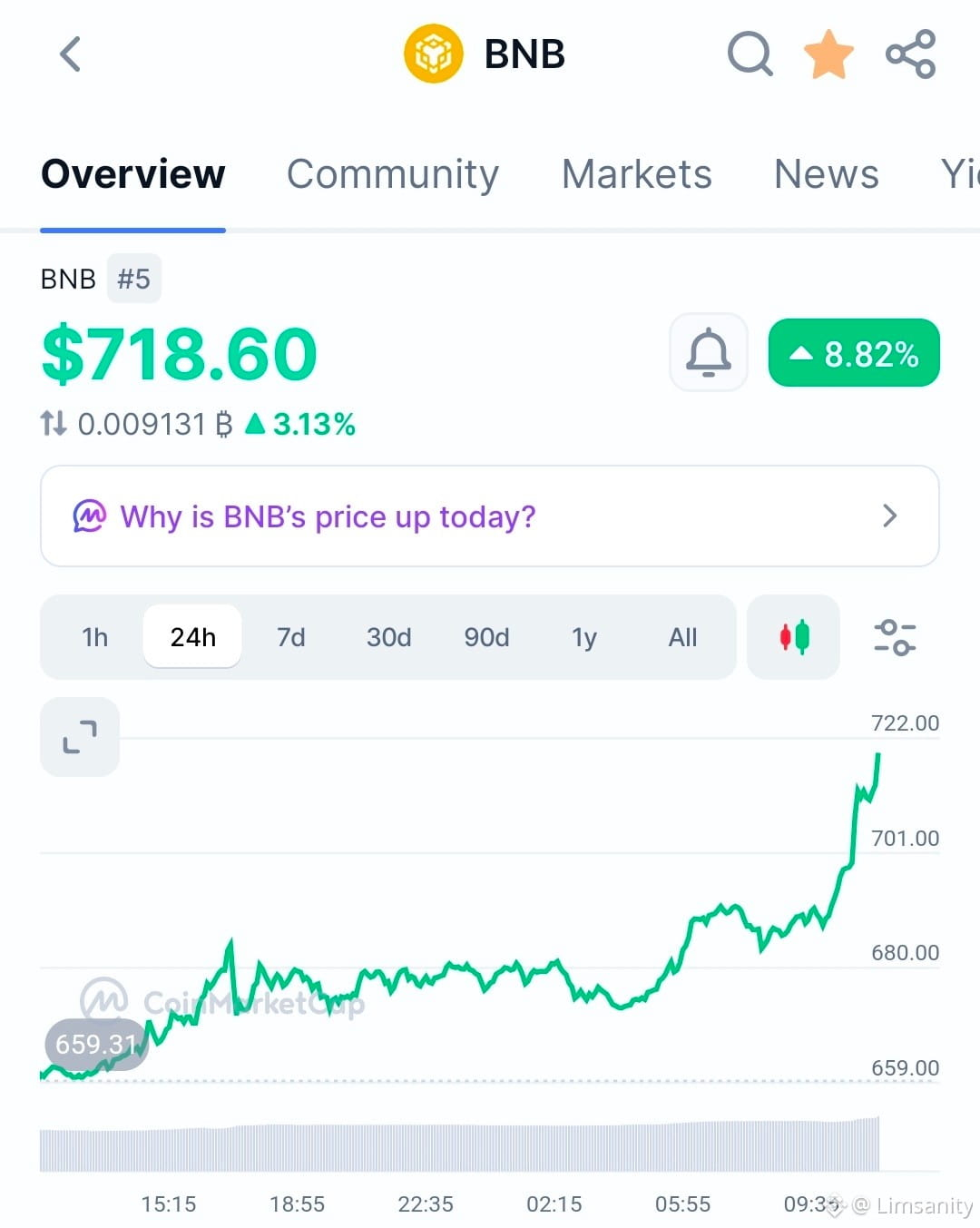Expand the price explanation chevron
This screenshot has width=980, height=1228.
(890, 516)
